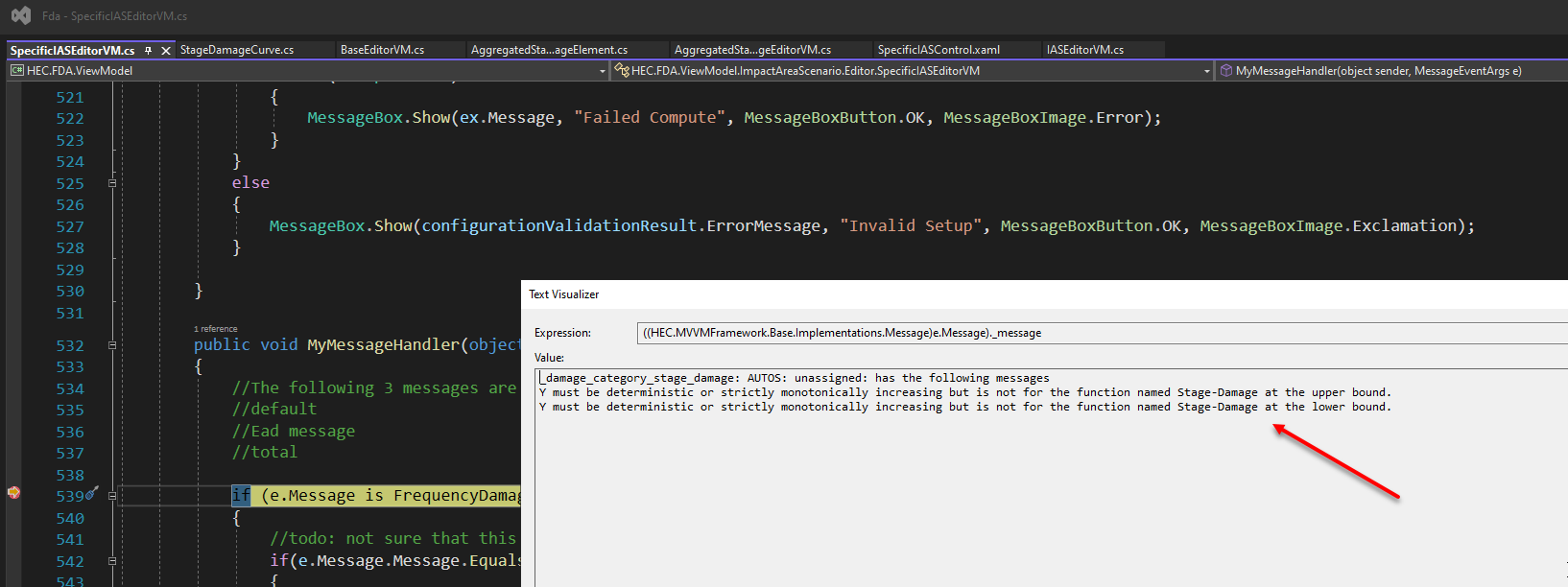Viewport: 1568px width, 587px height.
Task: Click the Text Visualizer title bar
Action: point(1046,294)
